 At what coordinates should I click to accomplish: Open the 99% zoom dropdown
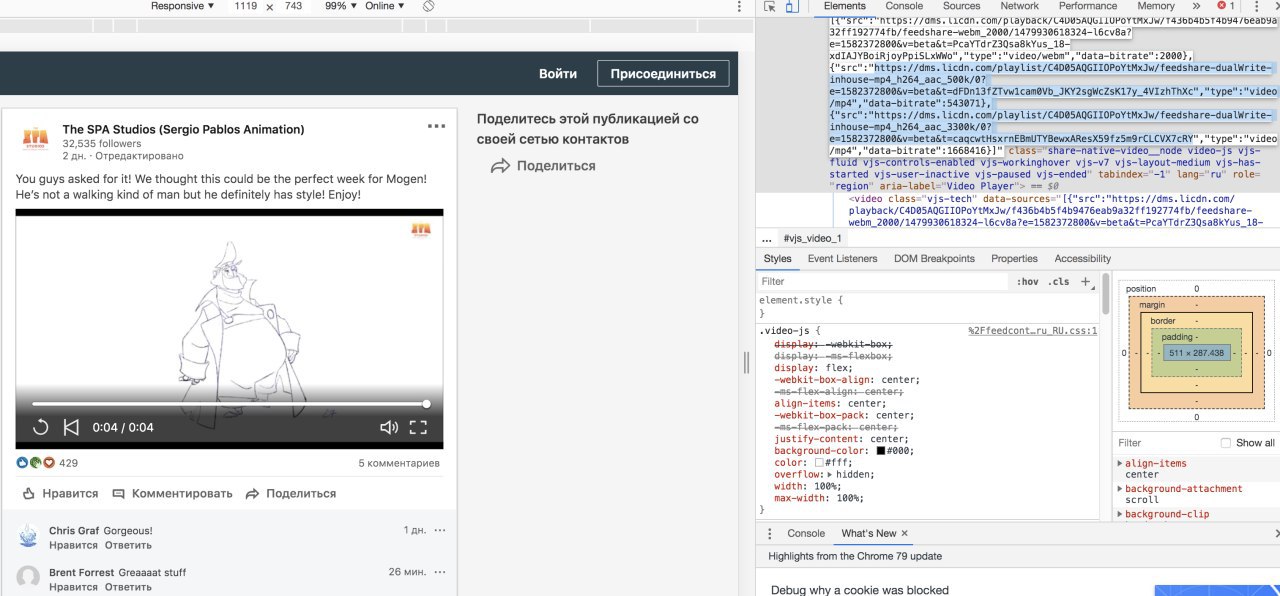[x=342, y=6]
